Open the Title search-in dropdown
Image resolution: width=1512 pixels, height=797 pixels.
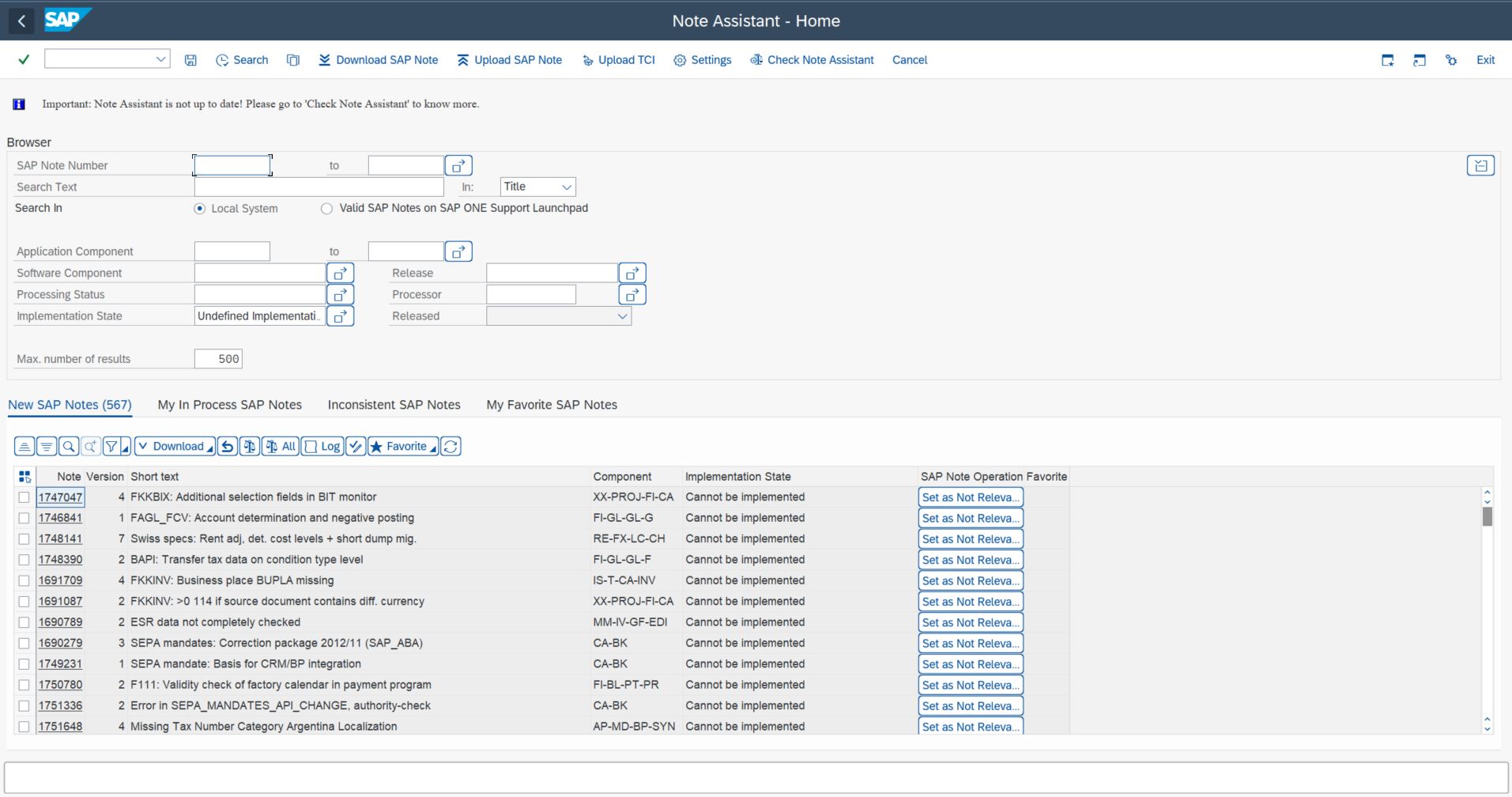tap(537, 187)
